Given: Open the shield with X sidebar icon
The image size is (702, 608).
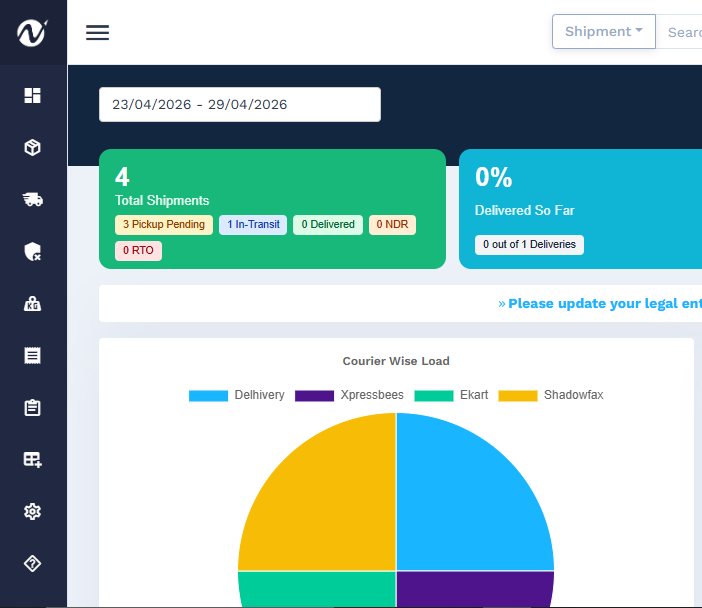Looking at the screenshot, I should [32, 252].
